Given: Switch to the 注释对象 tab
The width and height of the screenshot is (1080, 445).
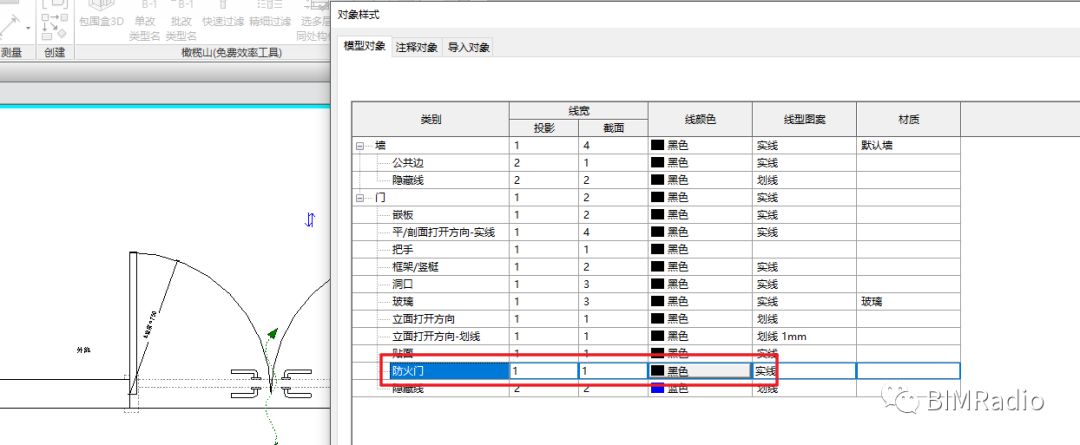Looking at the screenshot, I should (417, 48).
